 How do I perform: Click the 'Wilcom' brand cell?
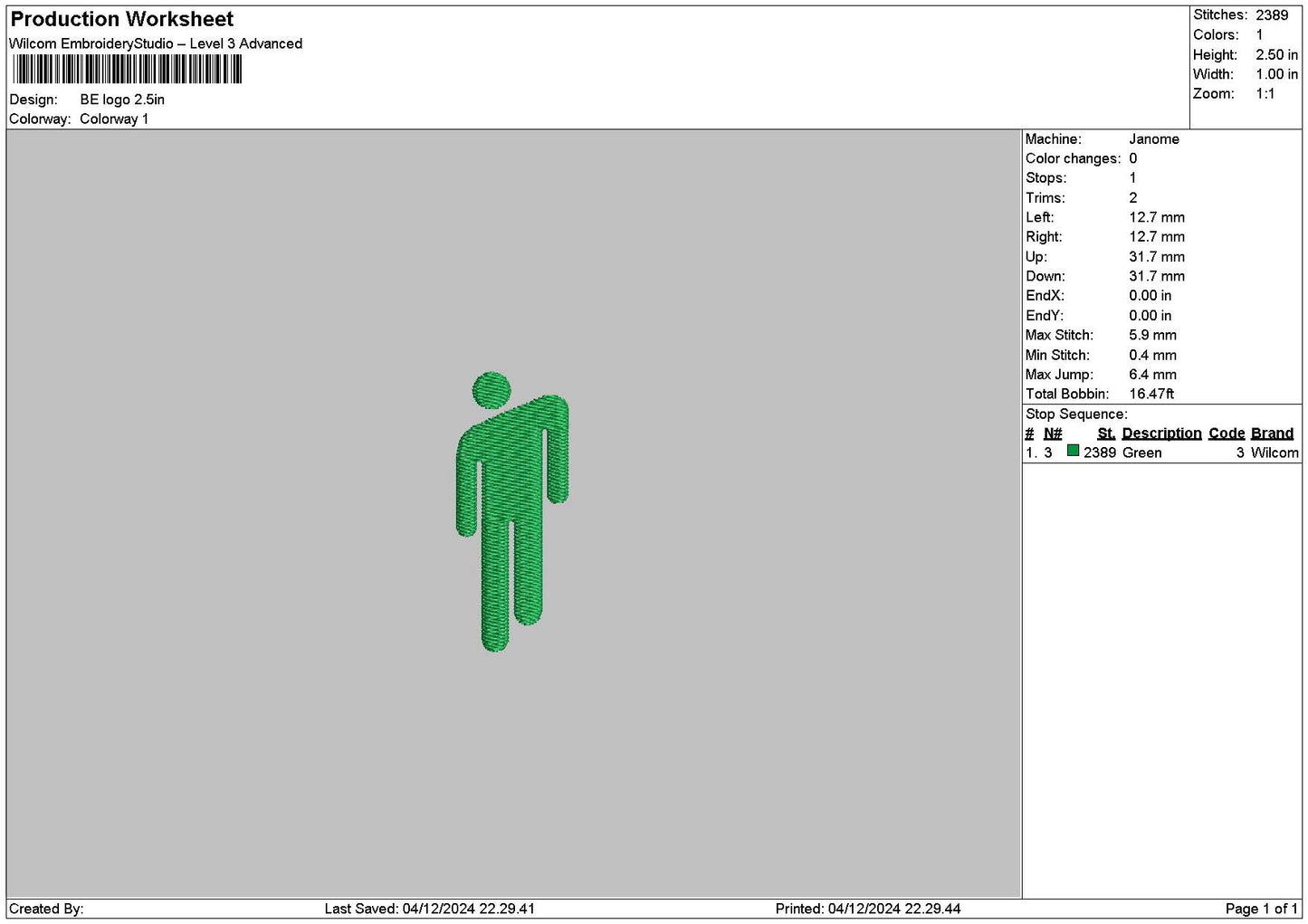pos(1275,452)
